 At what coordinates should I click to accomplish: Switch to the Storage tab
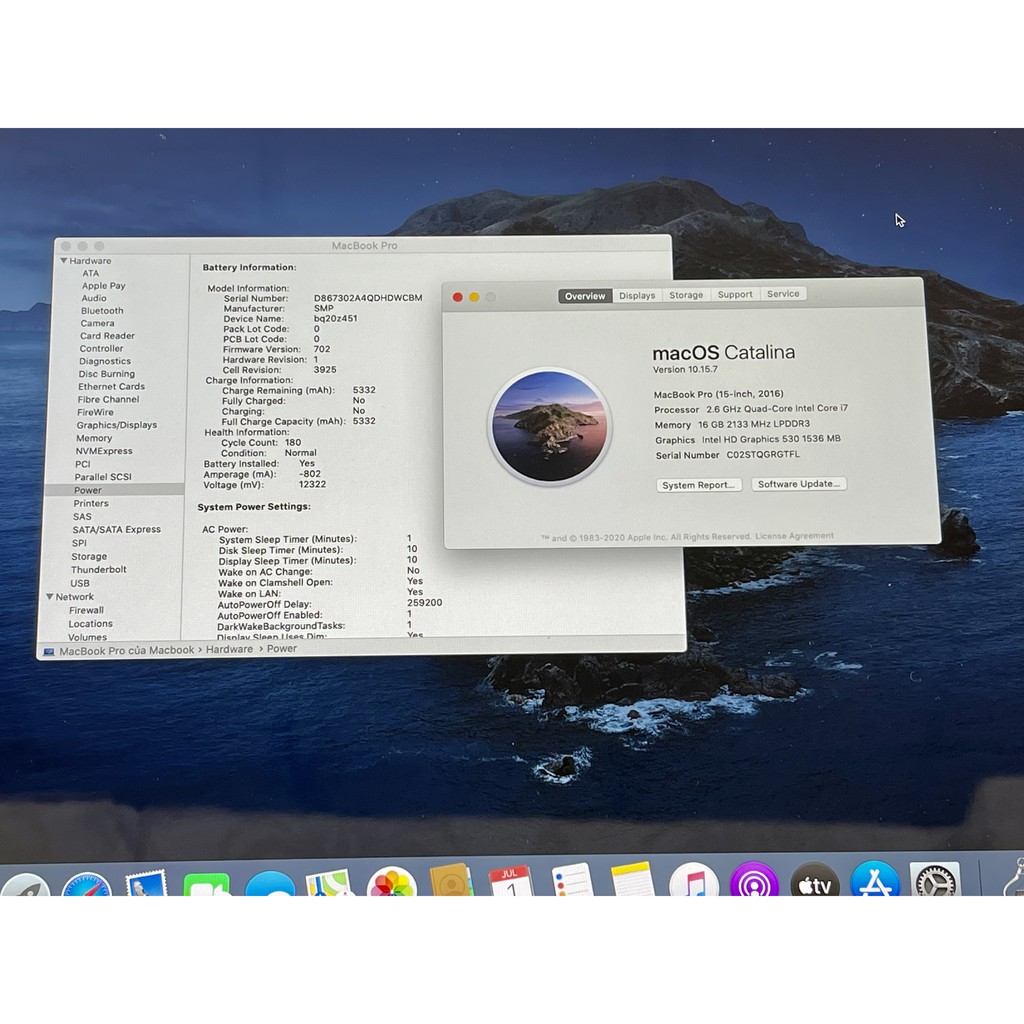686,295
